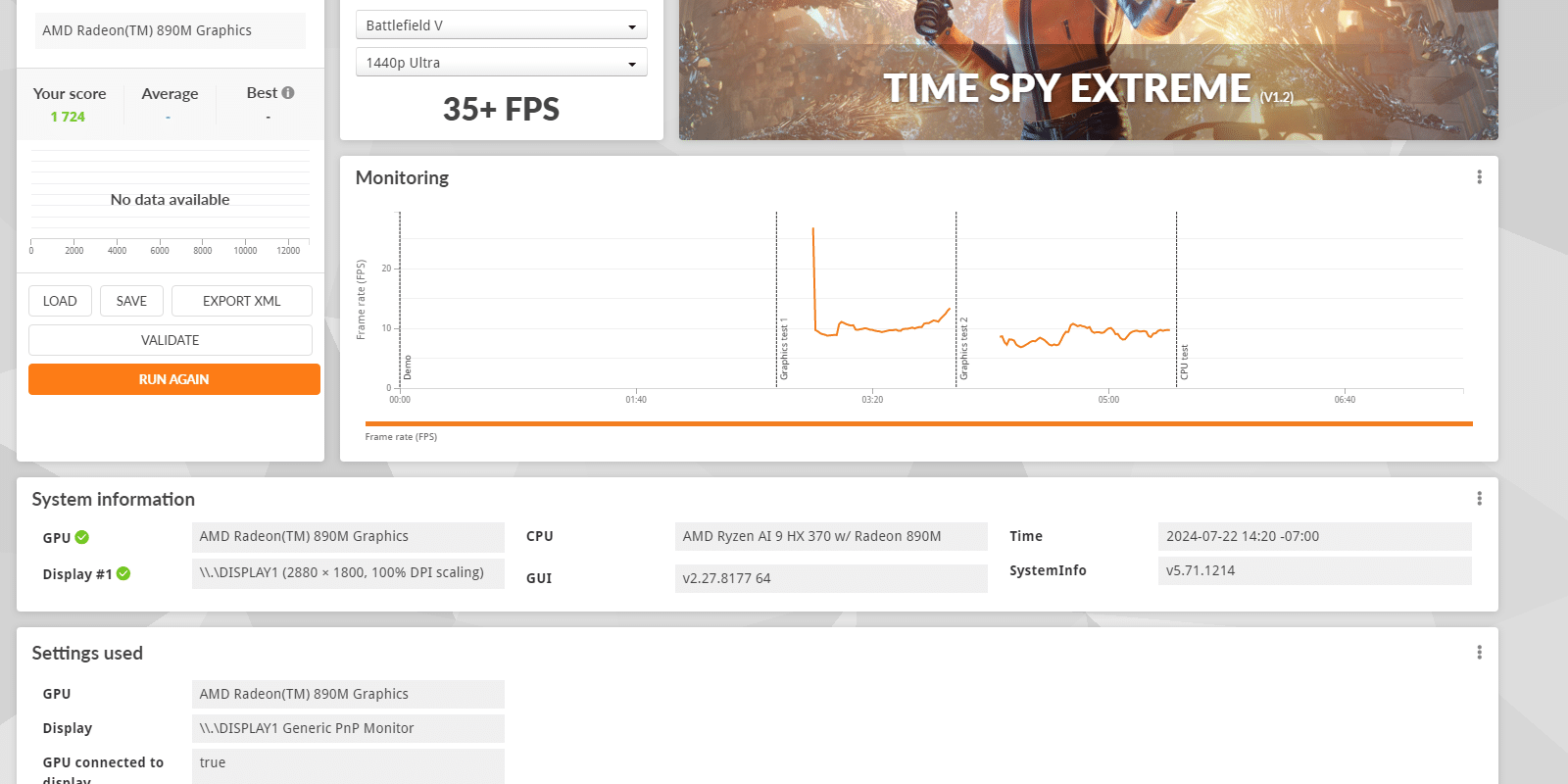Viewport: 1568px width, 784px height.
Task: Click the GUI version v2.27.8177 64
Action: tap(831, 578)
